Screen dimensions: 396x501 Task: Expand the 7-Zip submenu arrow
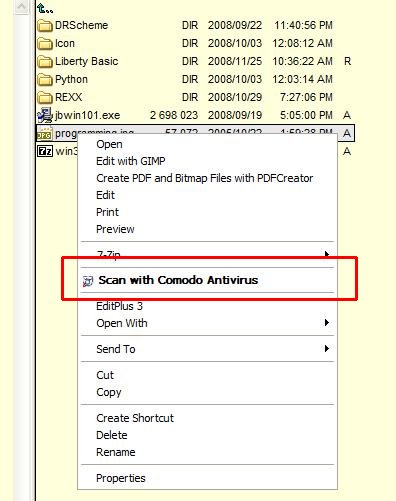coord(327,254)
